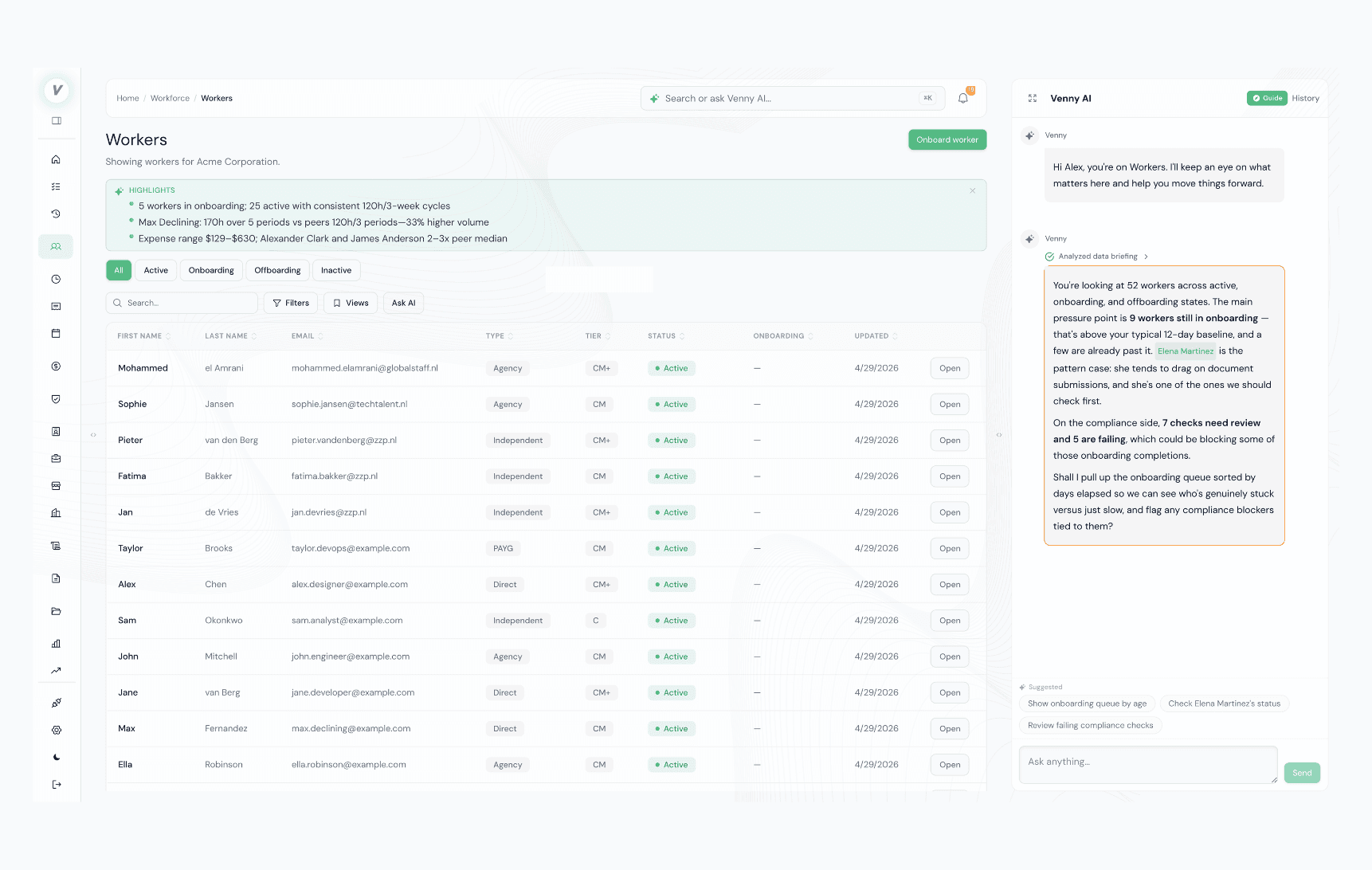Select the All filter tab
Viewport: 1372px width, 870px height.
click(x=119, y=270)
